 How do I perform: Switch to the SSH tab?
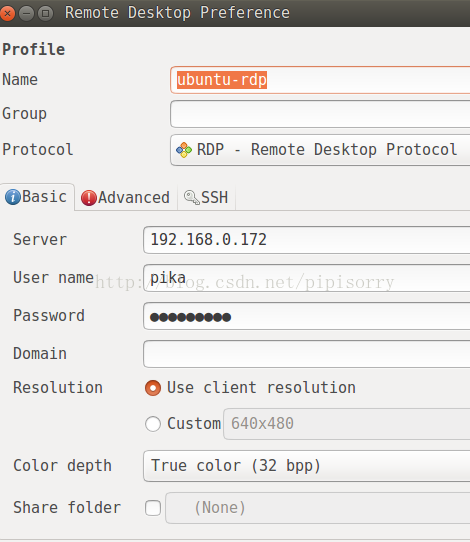point(206,198)
